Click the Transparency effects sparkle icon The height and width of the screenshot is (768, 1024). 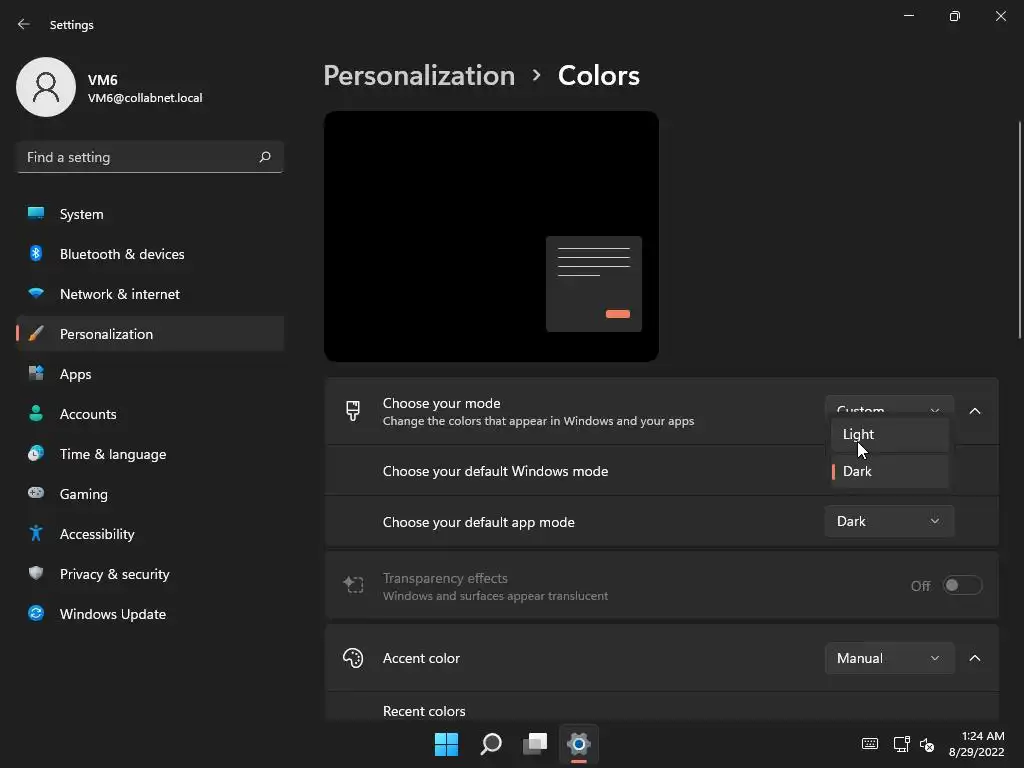click(x=353, y=585)
